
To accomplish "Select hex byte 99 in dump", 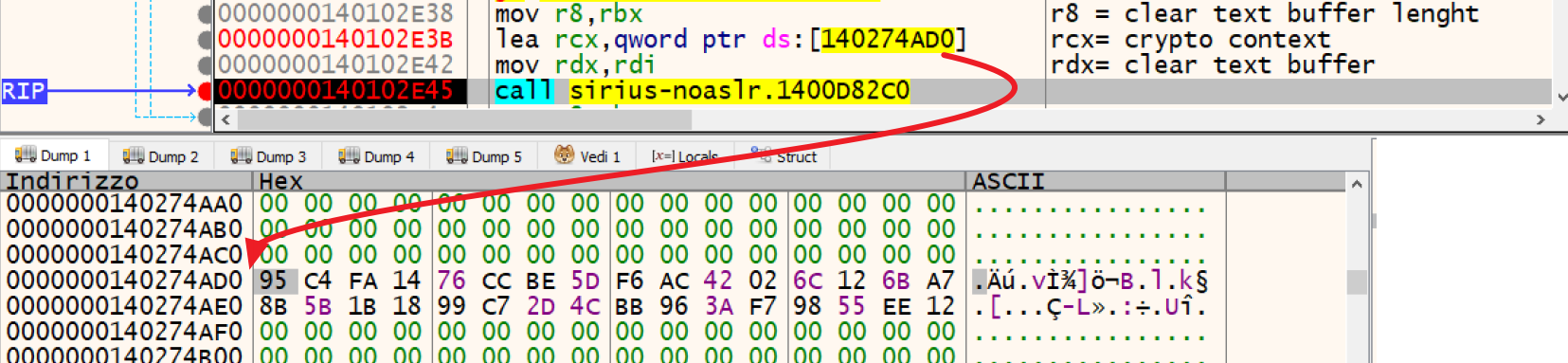I will (452, 306).
